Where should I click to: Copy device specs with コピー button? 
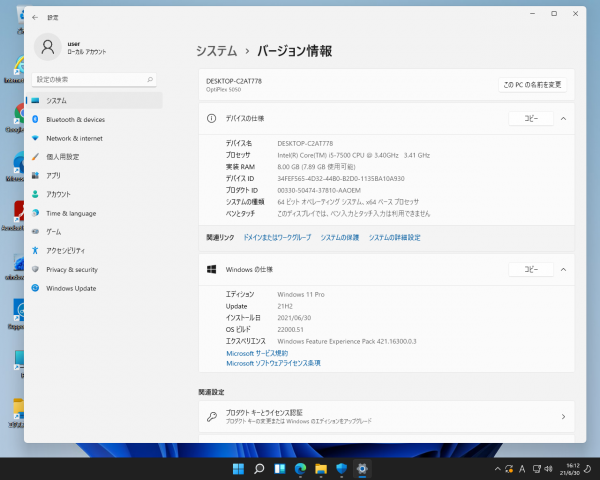[x=531, y=119]
